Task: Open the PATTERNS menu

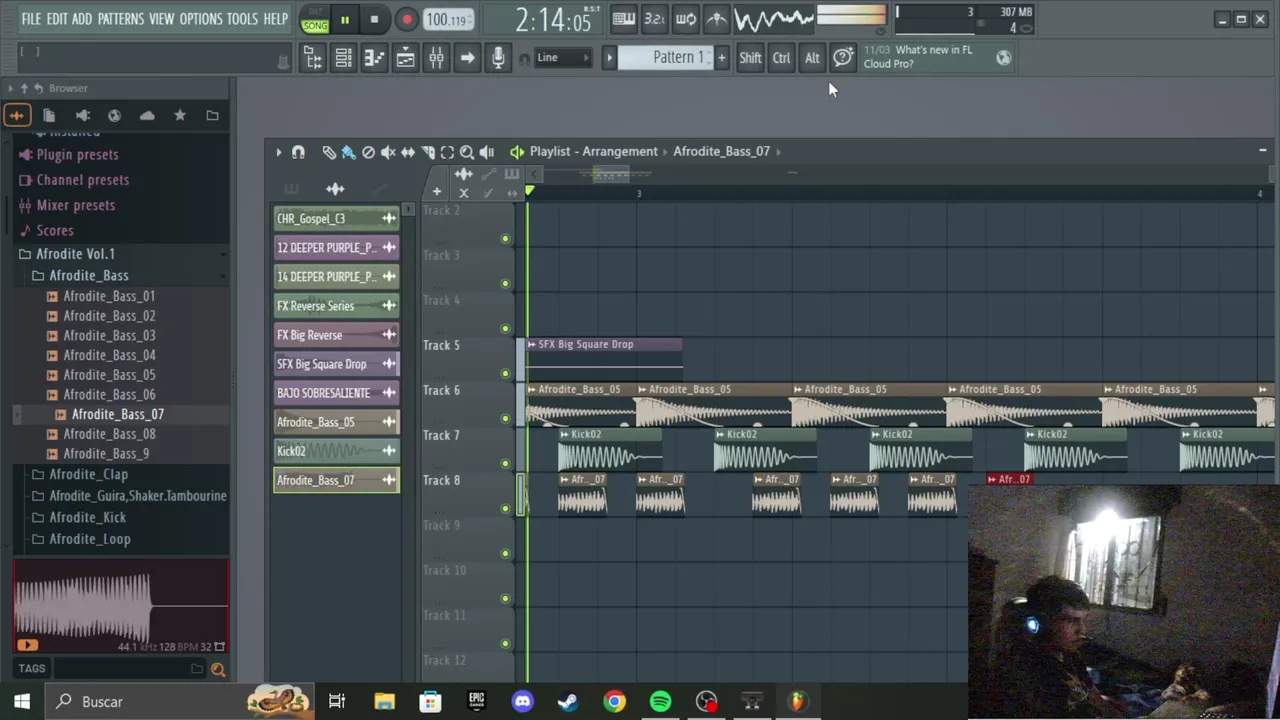Action: 121,19
